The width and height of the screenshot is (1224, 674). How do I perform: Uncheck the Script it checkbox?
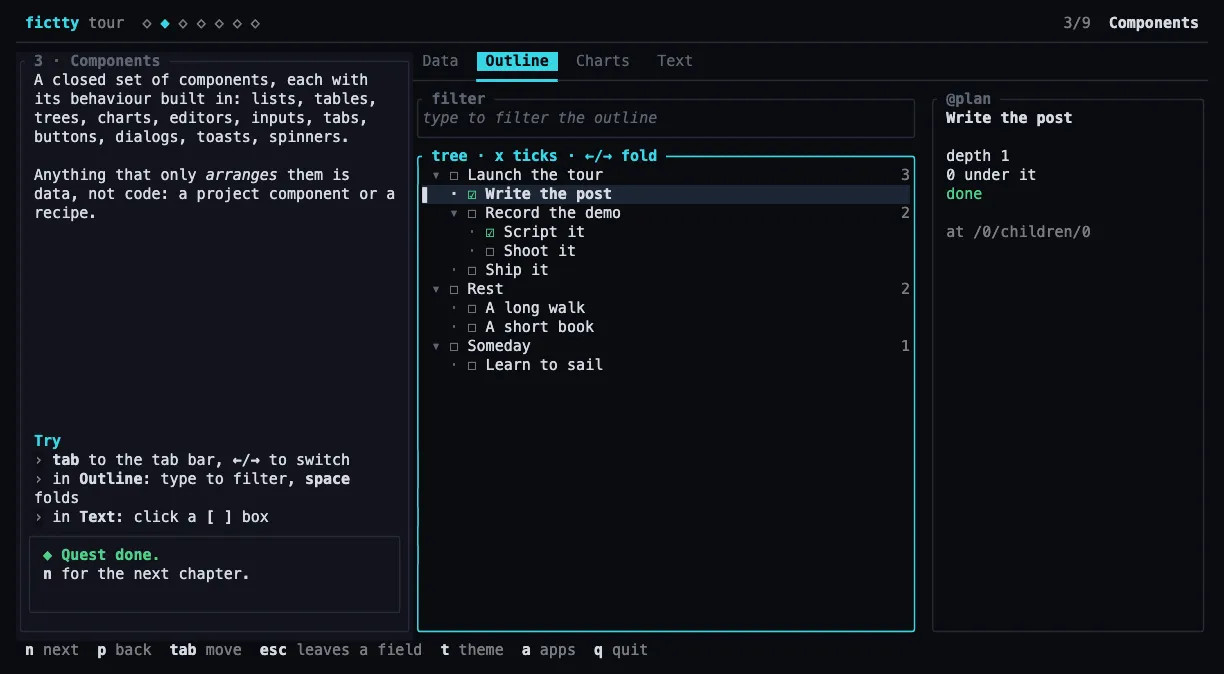pos(490,232)
